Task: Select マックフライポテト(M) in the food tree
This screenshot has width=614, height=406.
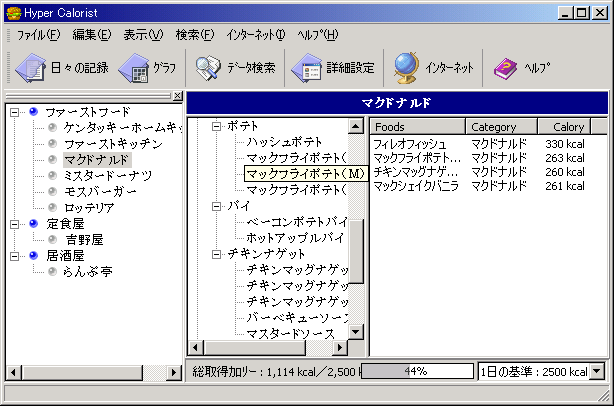Action: (x=306, y=173)
